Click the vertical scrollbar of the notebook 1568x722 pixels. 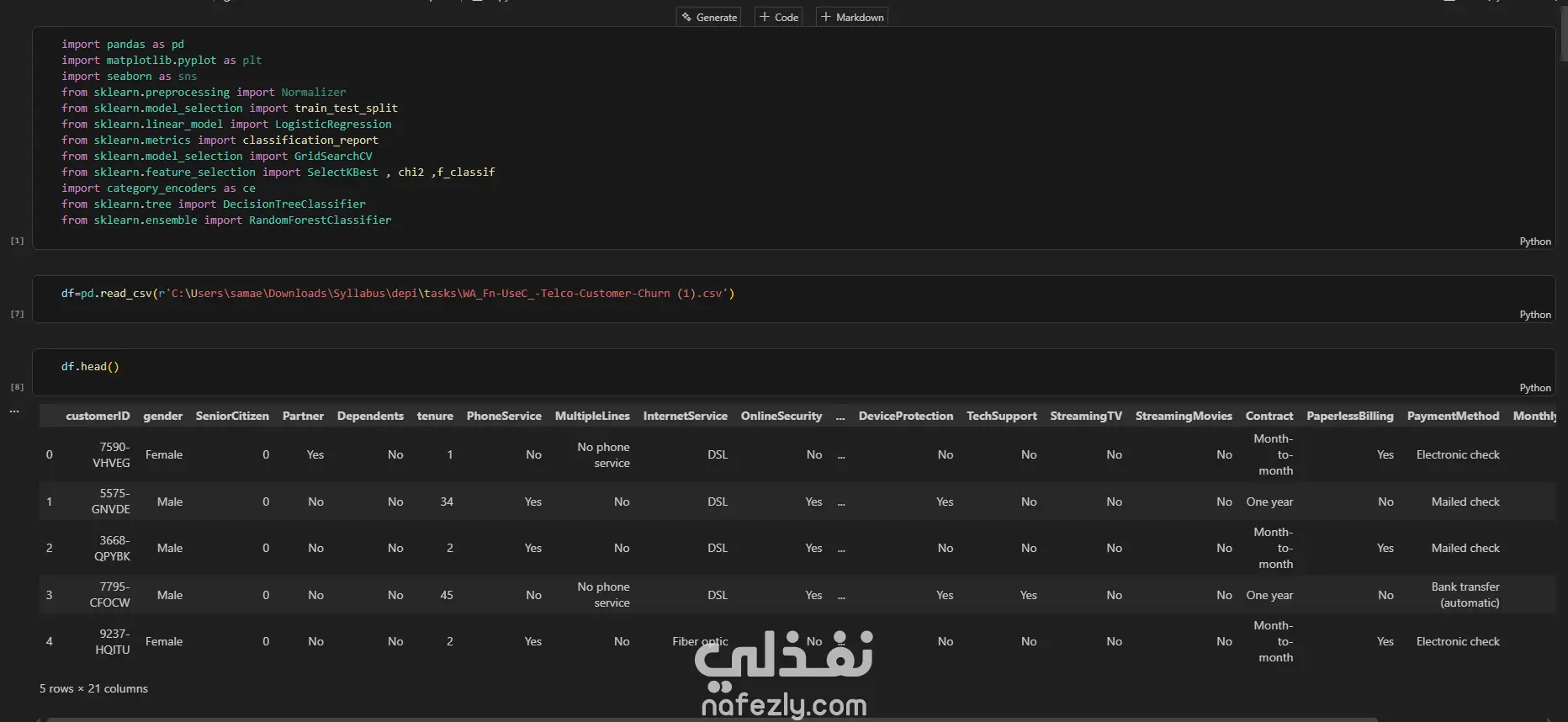(x=1562, y=34)
